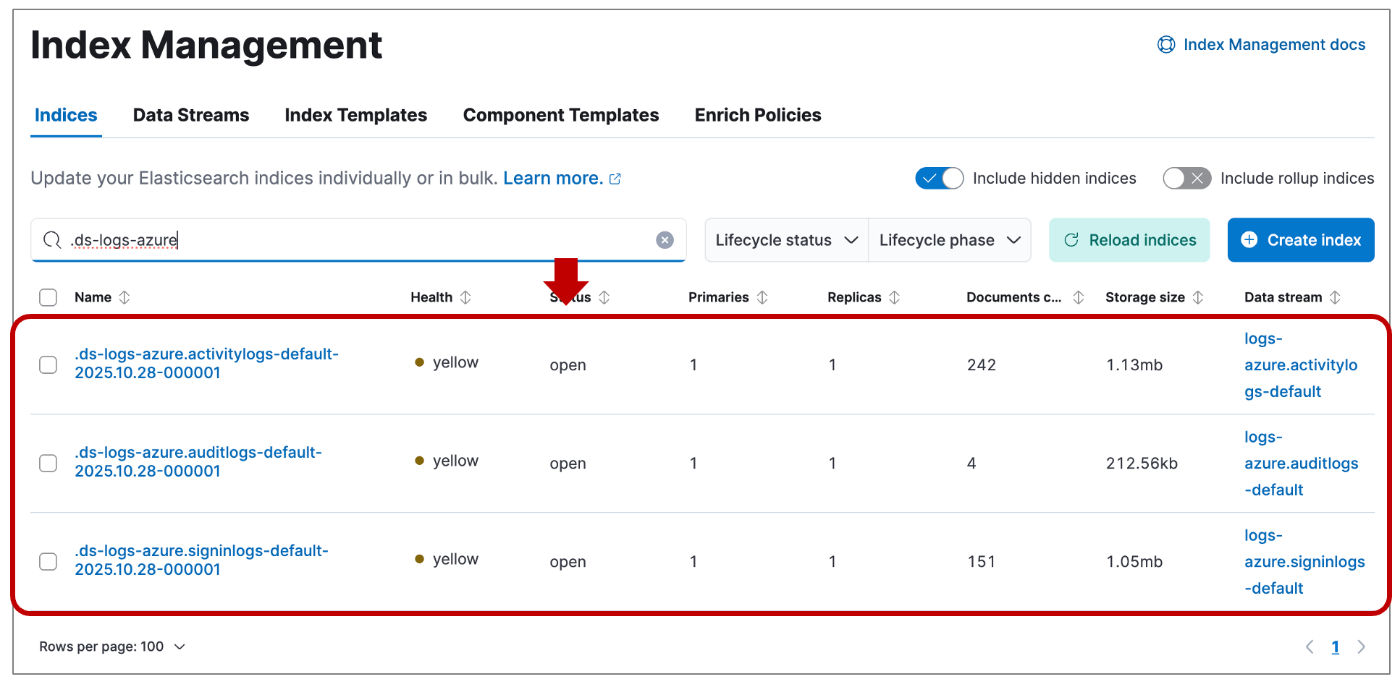Click the Storage size sort icon

(x=1198, y=297)
